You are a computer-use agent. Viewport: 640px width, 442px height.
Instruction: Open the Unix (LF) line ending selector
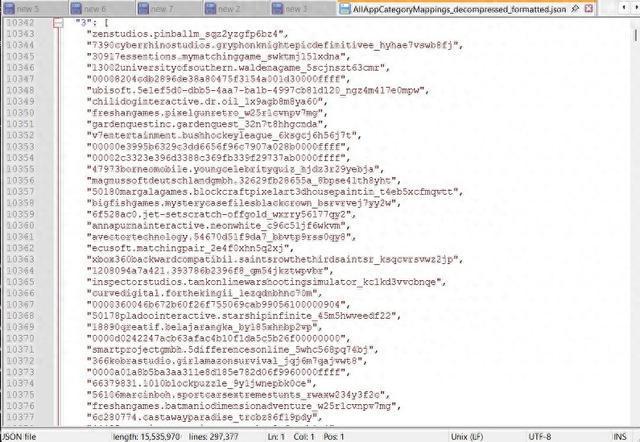coord(478,435)
